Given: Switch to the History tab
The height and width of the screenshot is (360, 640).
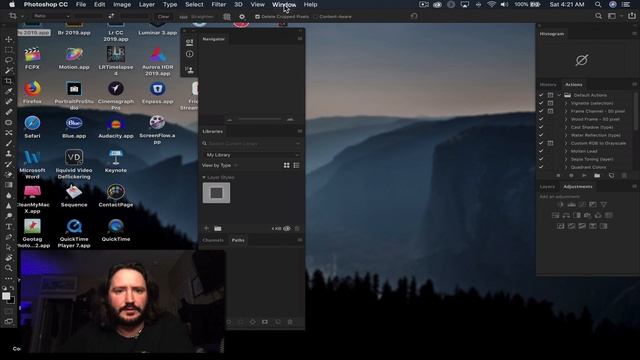Looking at the screenshot, I should coord(548,84).
